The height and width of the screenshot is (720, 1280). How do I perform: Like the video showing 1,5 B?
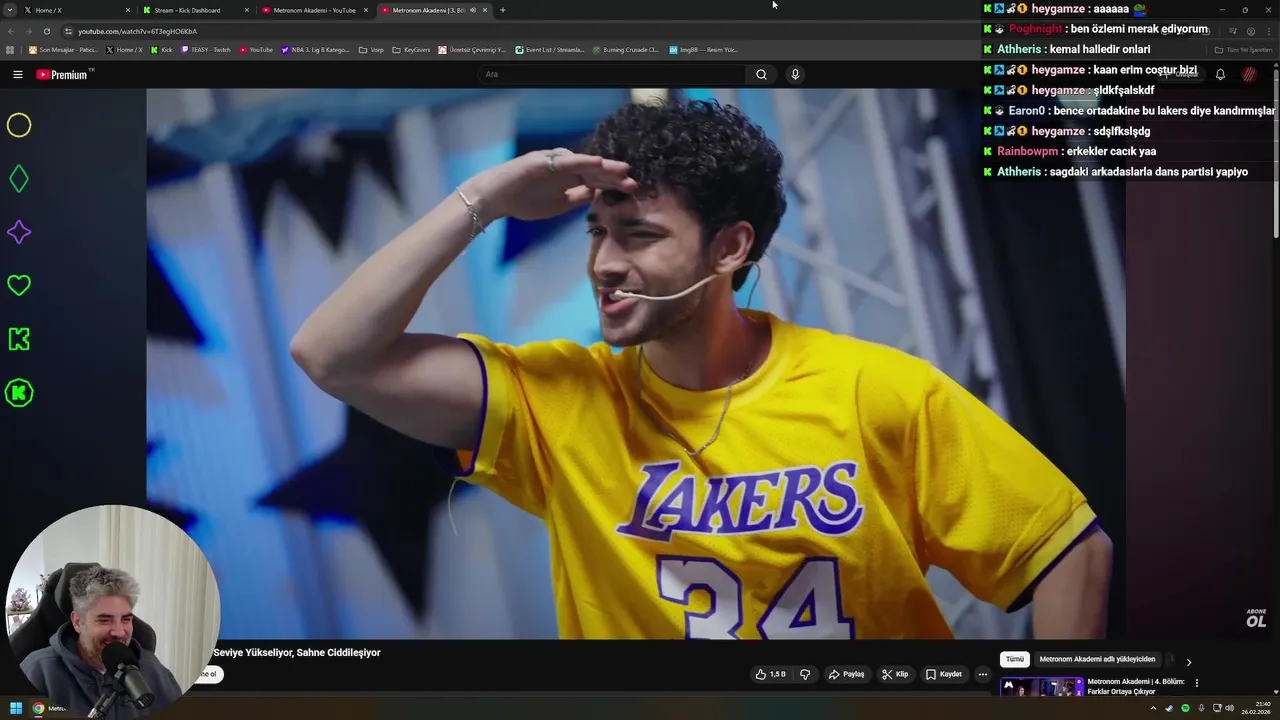[771, 674]
